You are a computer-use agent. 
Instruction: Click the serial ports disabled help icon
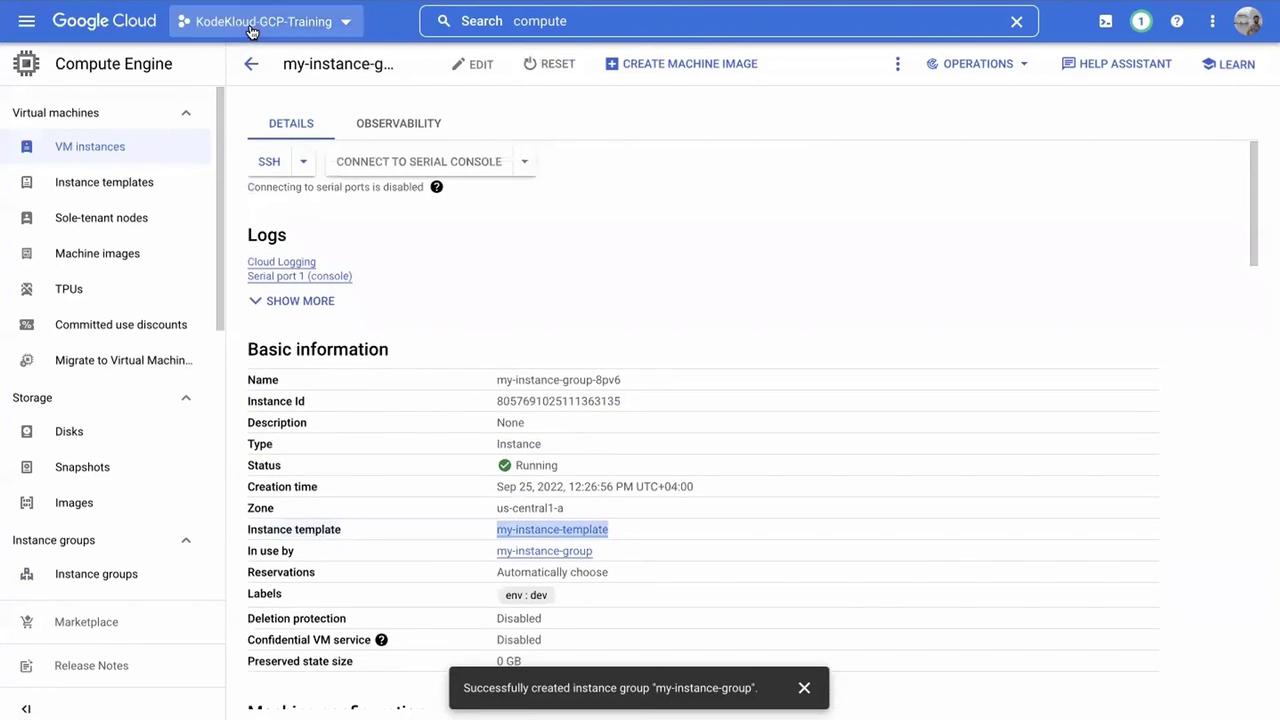tap(437, 187)
